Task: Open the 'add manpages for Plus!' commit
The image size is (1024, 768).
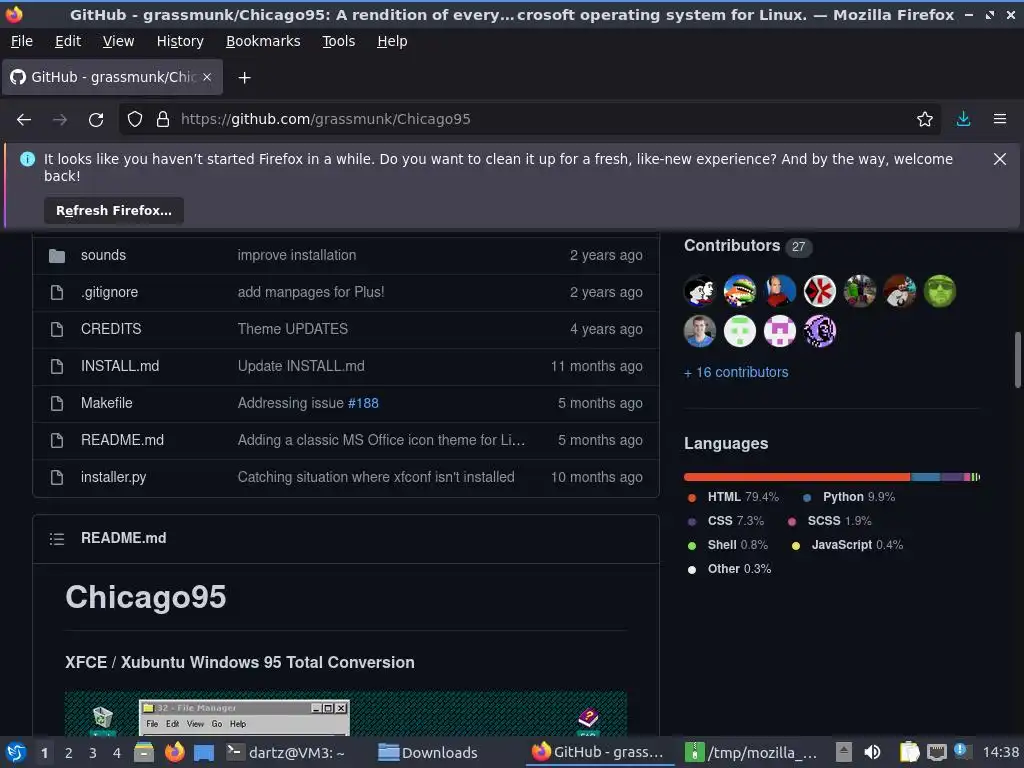Action: (x=311, y=292)
